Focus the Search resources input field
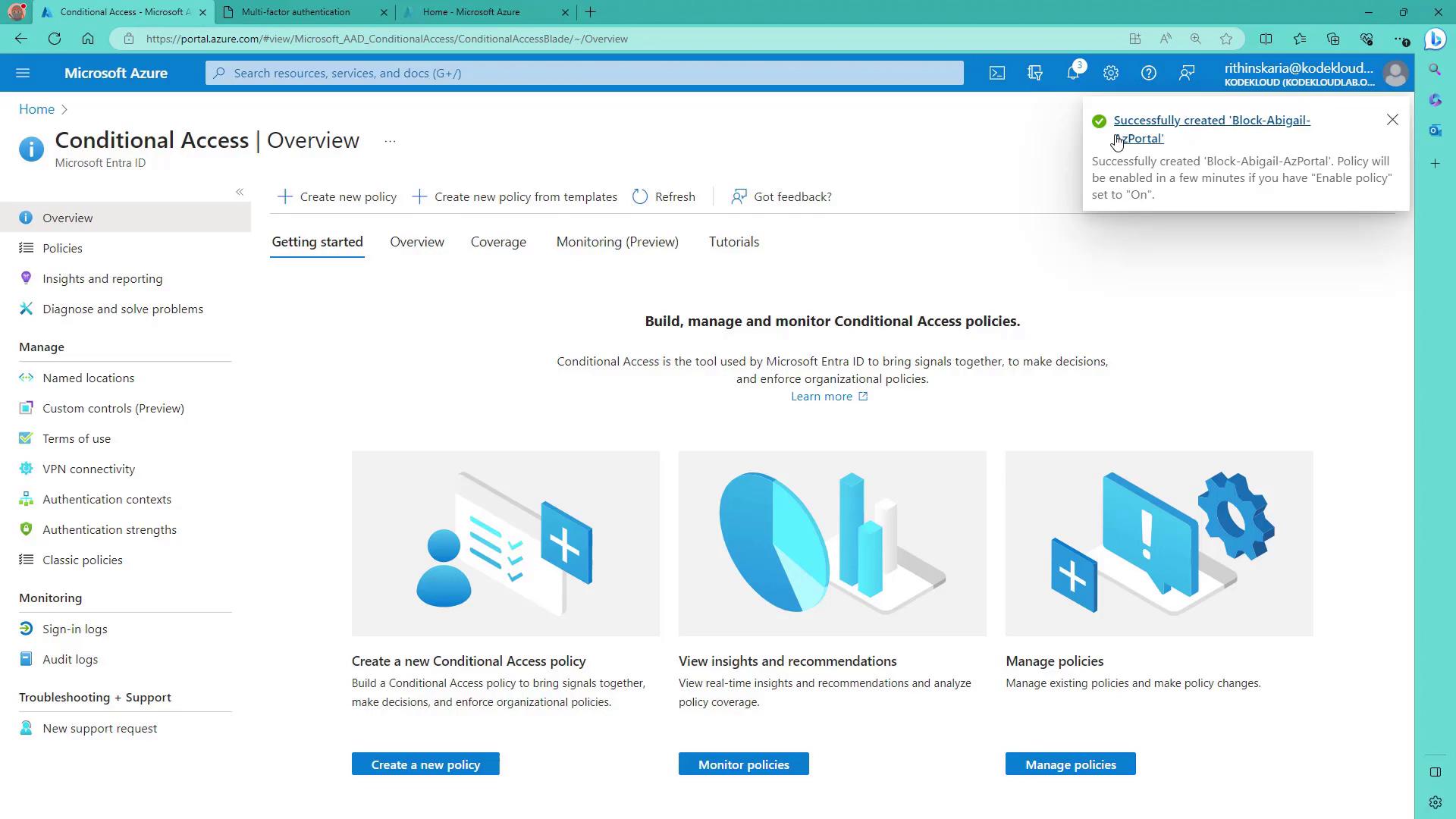This screenshot has width=1456, height=819. point(584,73)
